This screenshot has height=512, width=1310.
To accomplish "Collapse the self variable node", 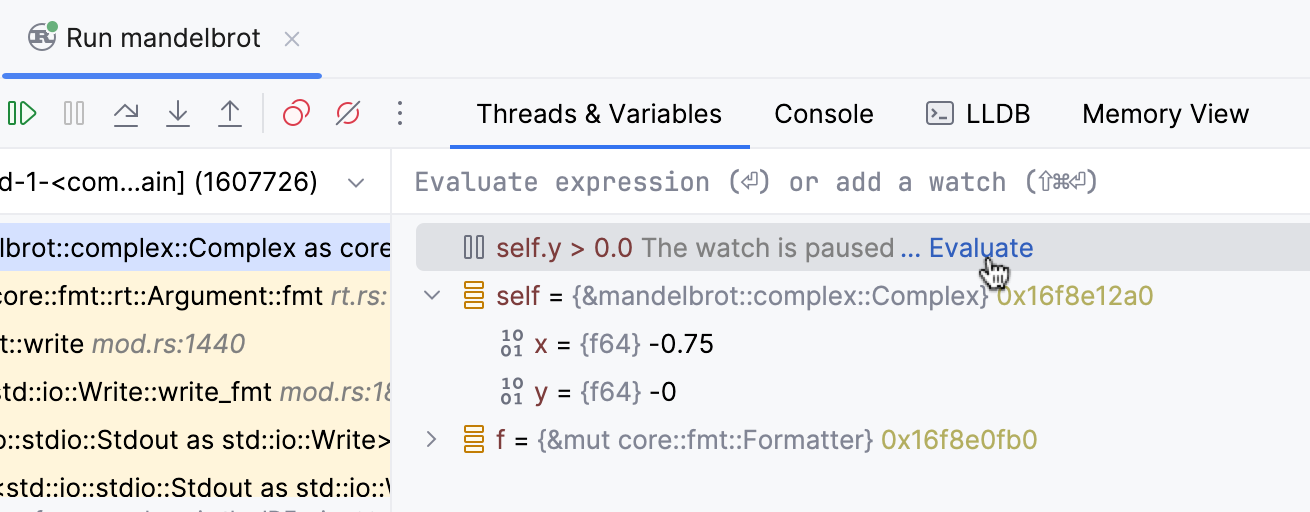I will [432, 296].
